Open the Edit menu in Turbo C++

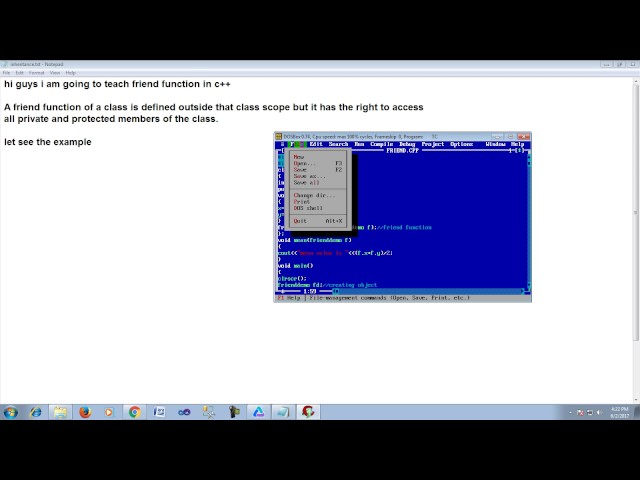click(316, 144)
